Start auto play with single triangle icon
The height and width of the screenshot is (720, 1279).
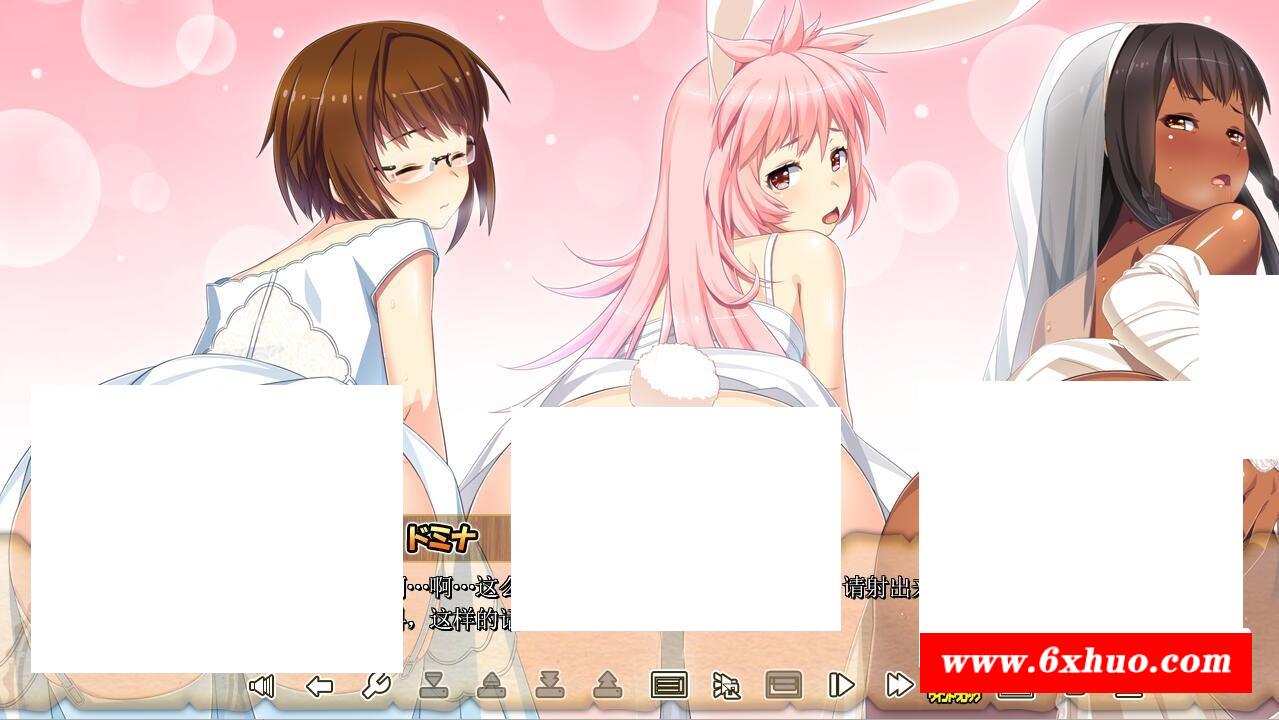(842, 685)
